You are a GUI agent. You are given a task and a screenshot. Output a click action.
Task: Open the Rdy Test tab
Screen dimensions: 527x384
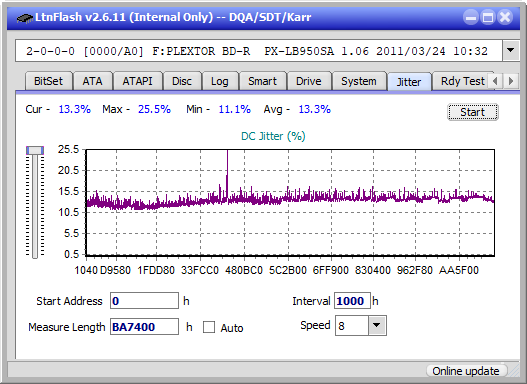462,81
